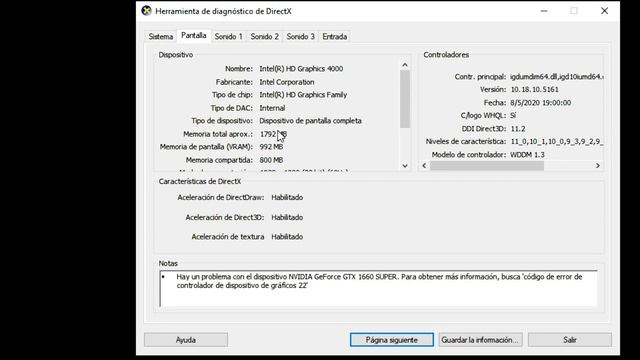Click the Controladores scroll right arrow
Screen dimensions: 640x360
pos(598,165)
